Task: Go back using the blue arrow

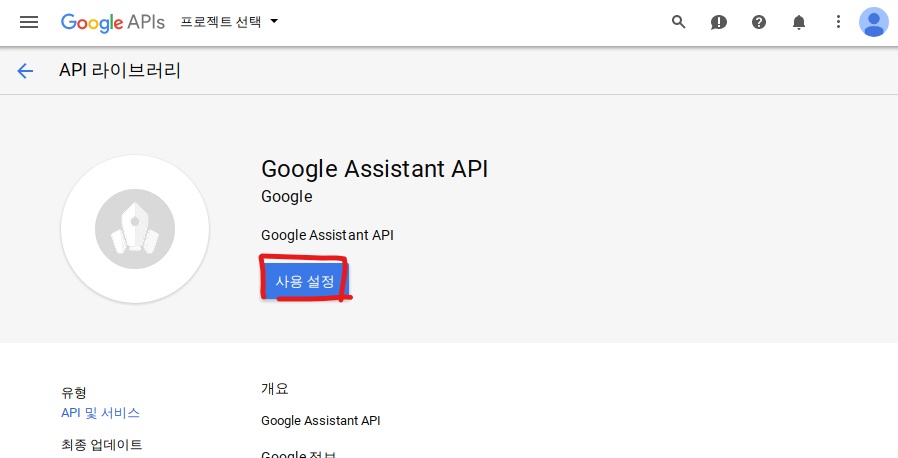Action: 25,71
